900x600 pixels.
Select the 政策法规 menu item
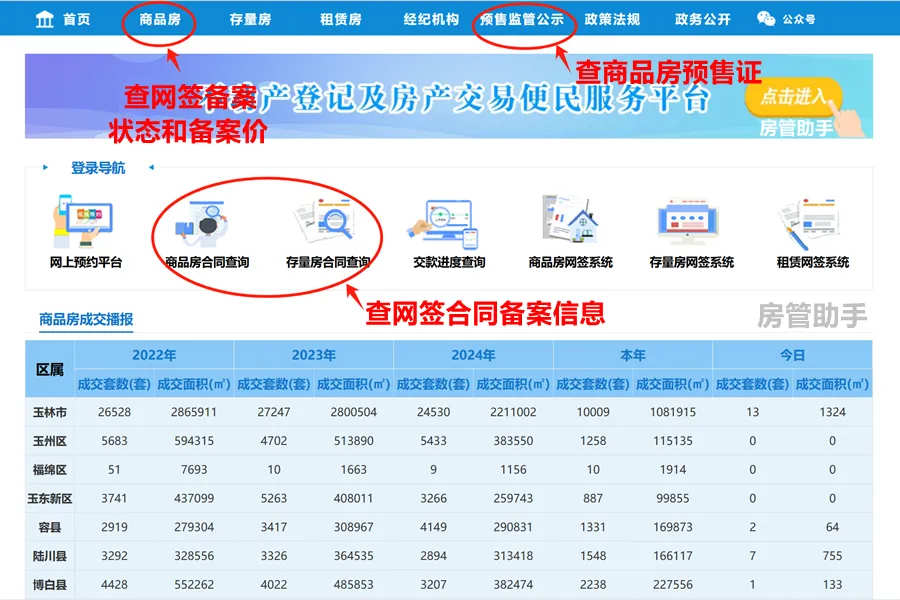[x=612, y=19]
